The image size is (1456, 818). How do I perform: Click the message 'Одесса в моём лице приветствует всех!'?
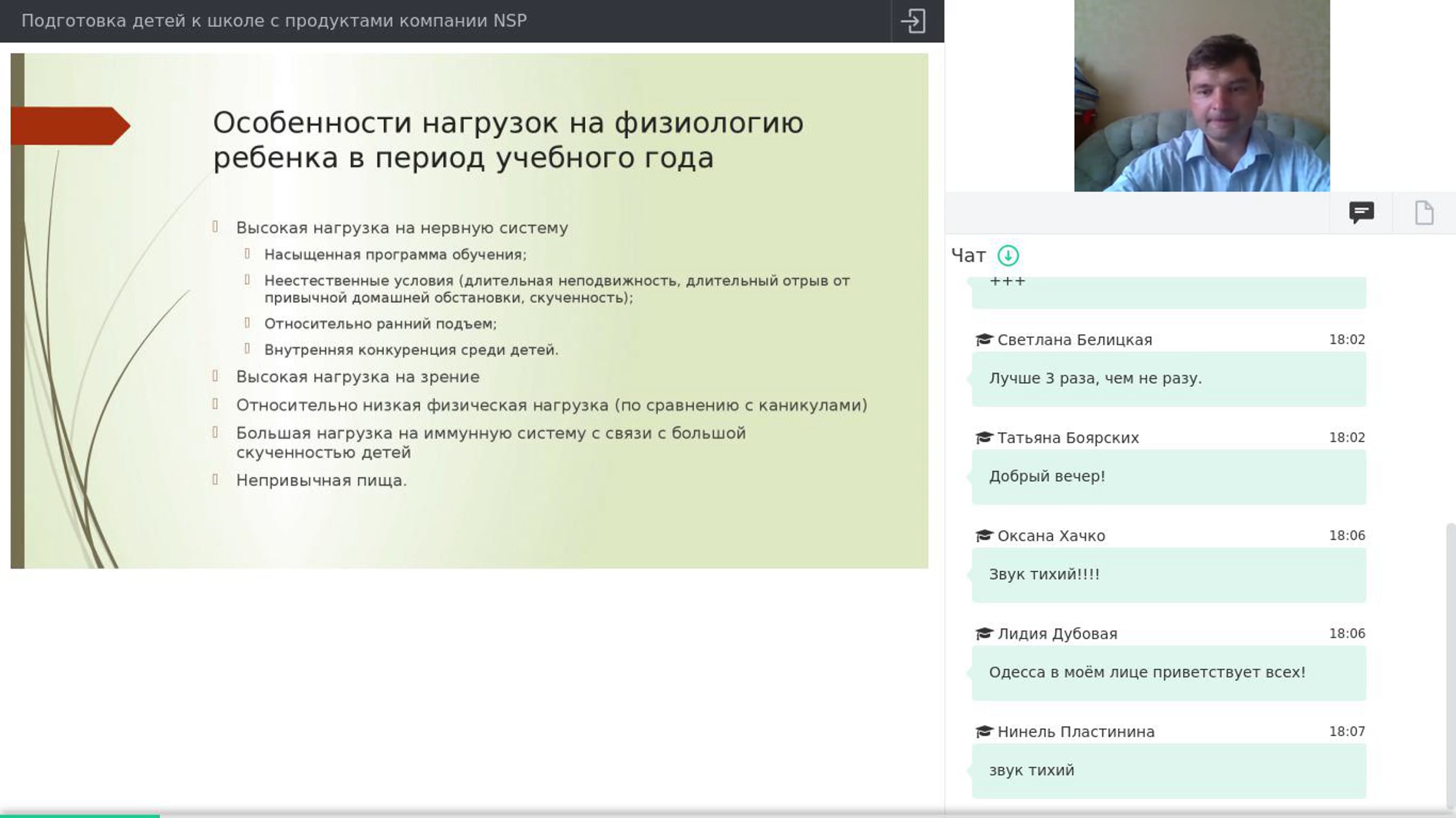[1168, 673]
